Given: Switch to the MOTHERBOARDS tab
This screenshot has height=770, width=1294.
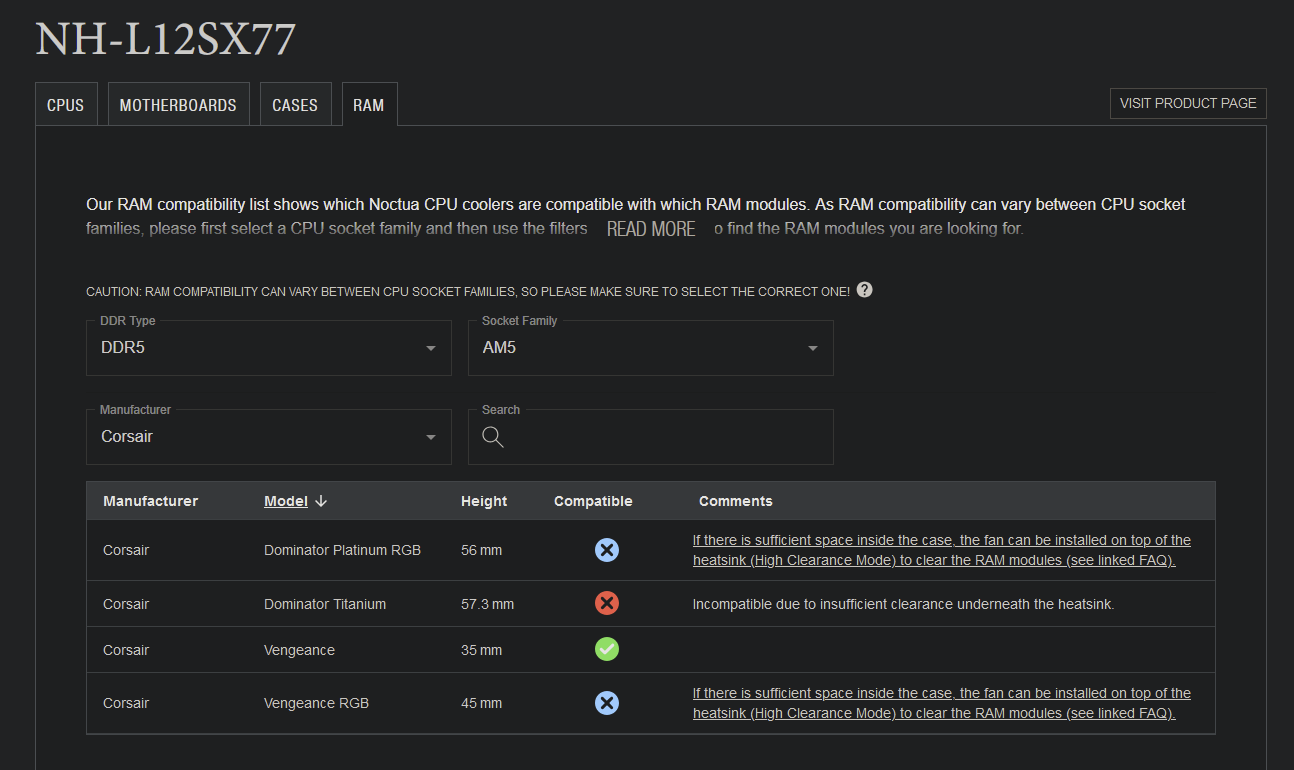Looking at the screenshot, I should click(178, 104).
